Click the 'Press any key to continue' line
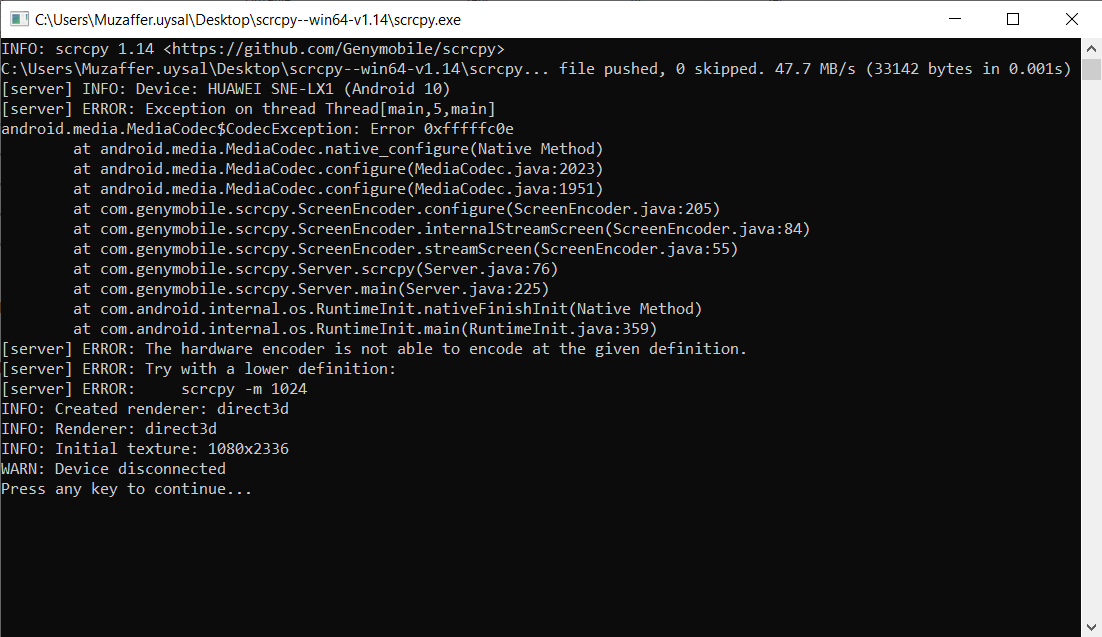This screenshot has width=1102, height=637. [x=125, y=488]
